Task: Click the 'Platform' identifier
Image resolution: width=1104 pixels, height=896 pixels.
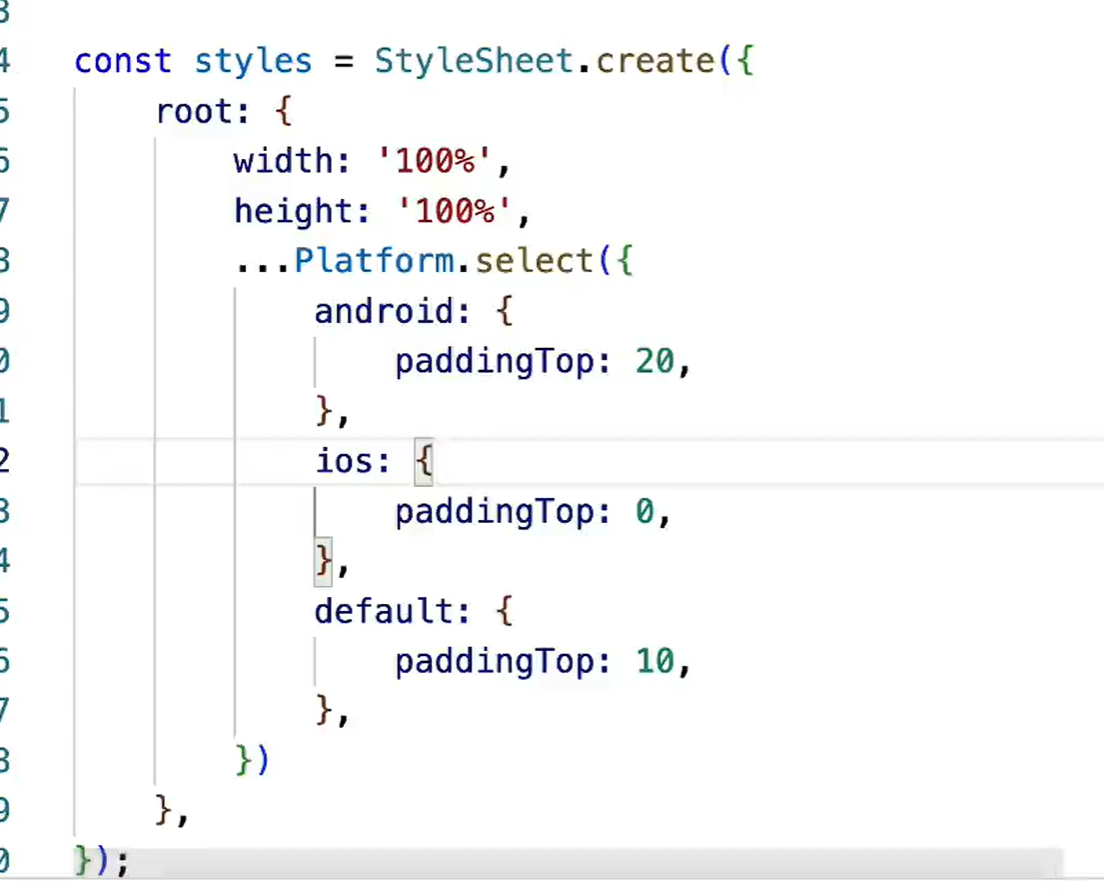Action: (x=374, y=261)
